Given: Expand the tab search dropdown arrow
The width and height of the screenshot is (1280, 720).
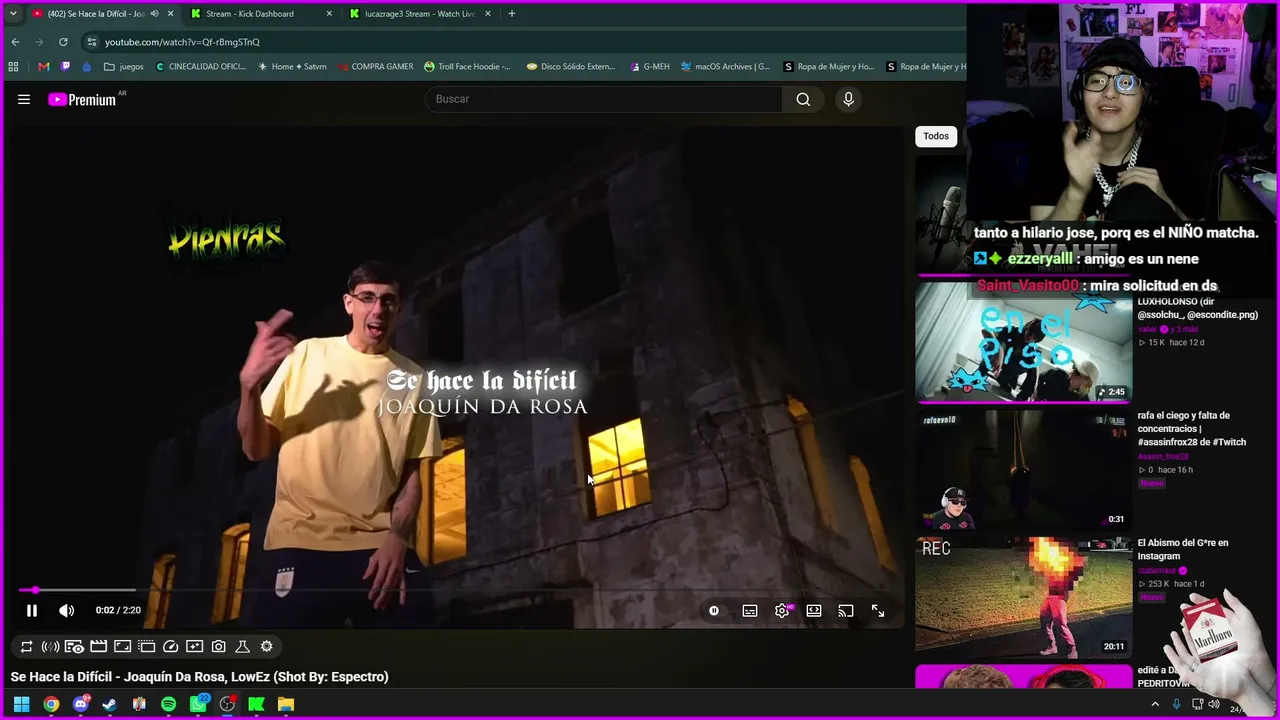Looking at the screenshot, I should [12, 14].
